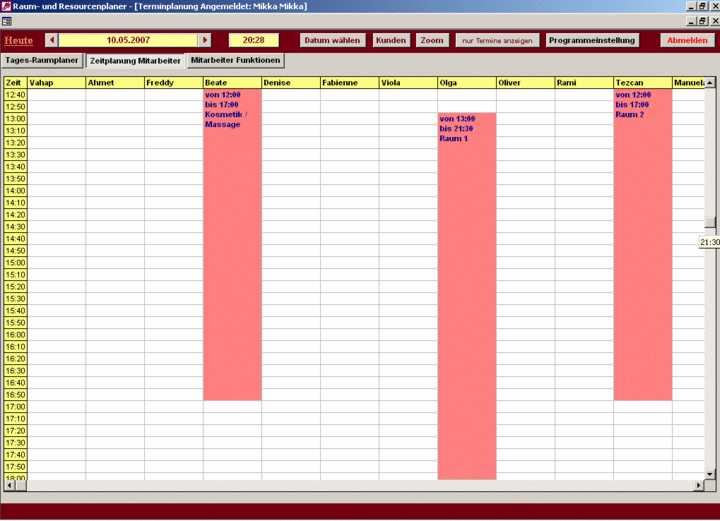Open Kunden list
The height and width of the screenshot is (521, 720).
click(x=391, y=40)
